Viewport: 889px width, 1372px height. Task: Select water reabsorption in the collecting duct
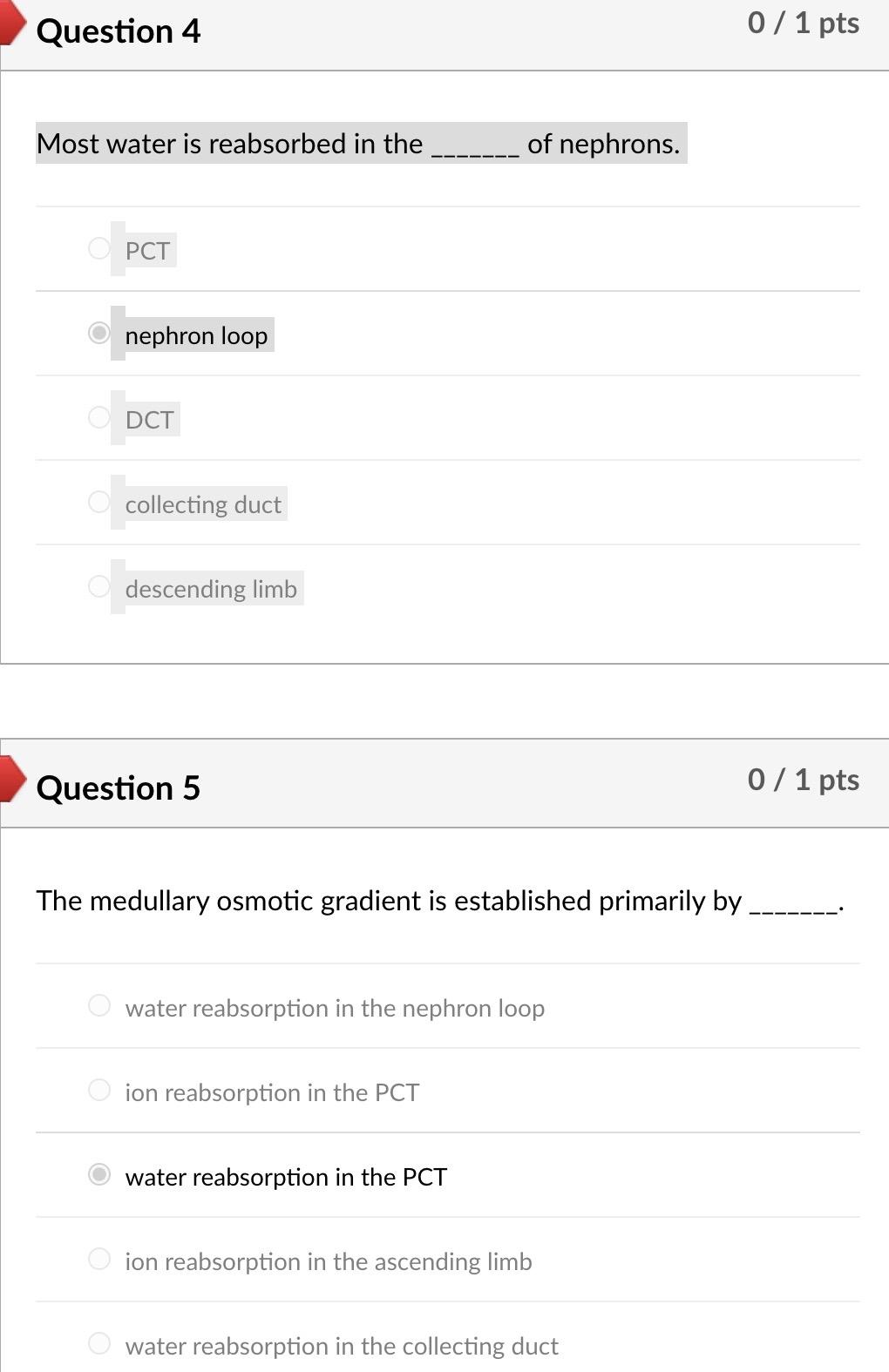[100, 1343]
